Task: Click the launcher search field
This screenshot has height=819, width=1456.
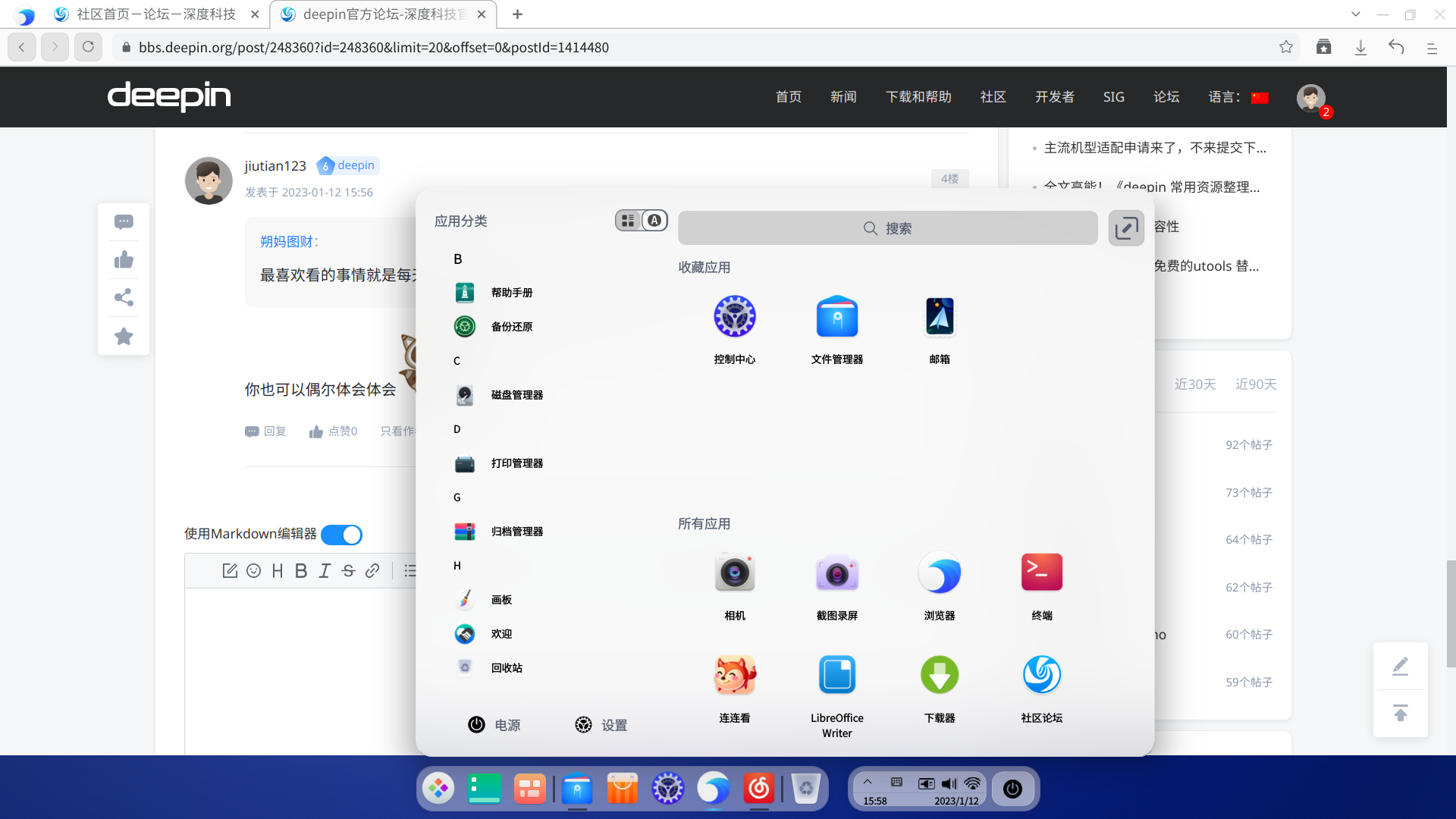Action: click(x=887, y=228)
